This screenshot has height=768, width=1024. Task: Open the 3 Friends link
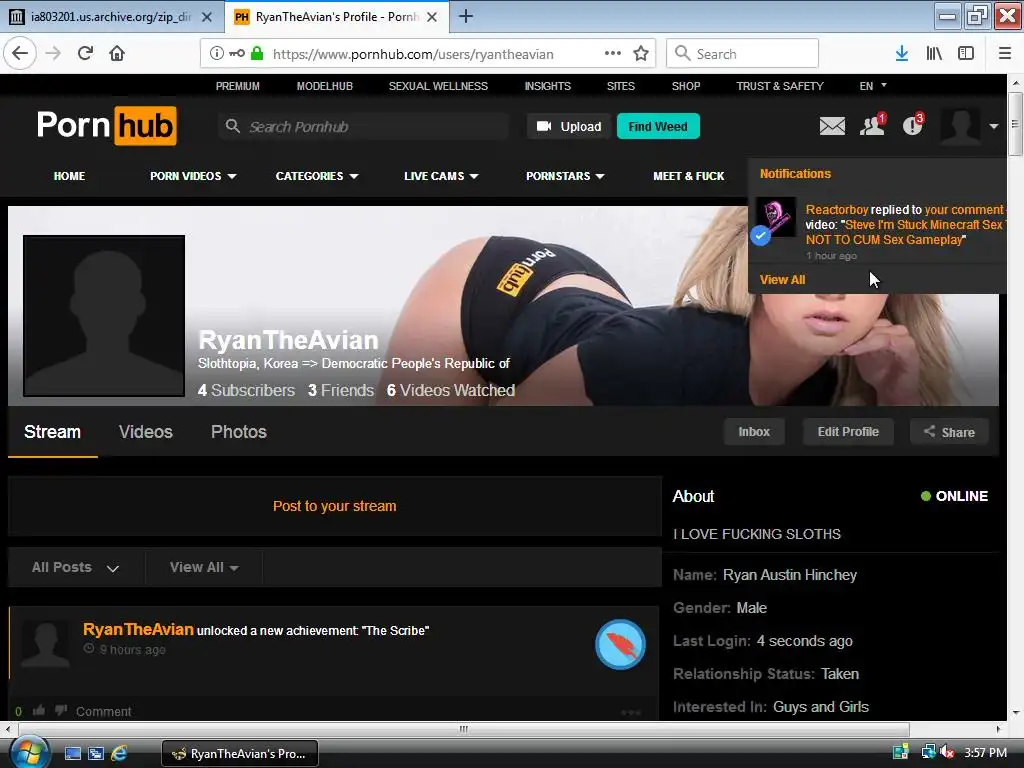point(341,391)
